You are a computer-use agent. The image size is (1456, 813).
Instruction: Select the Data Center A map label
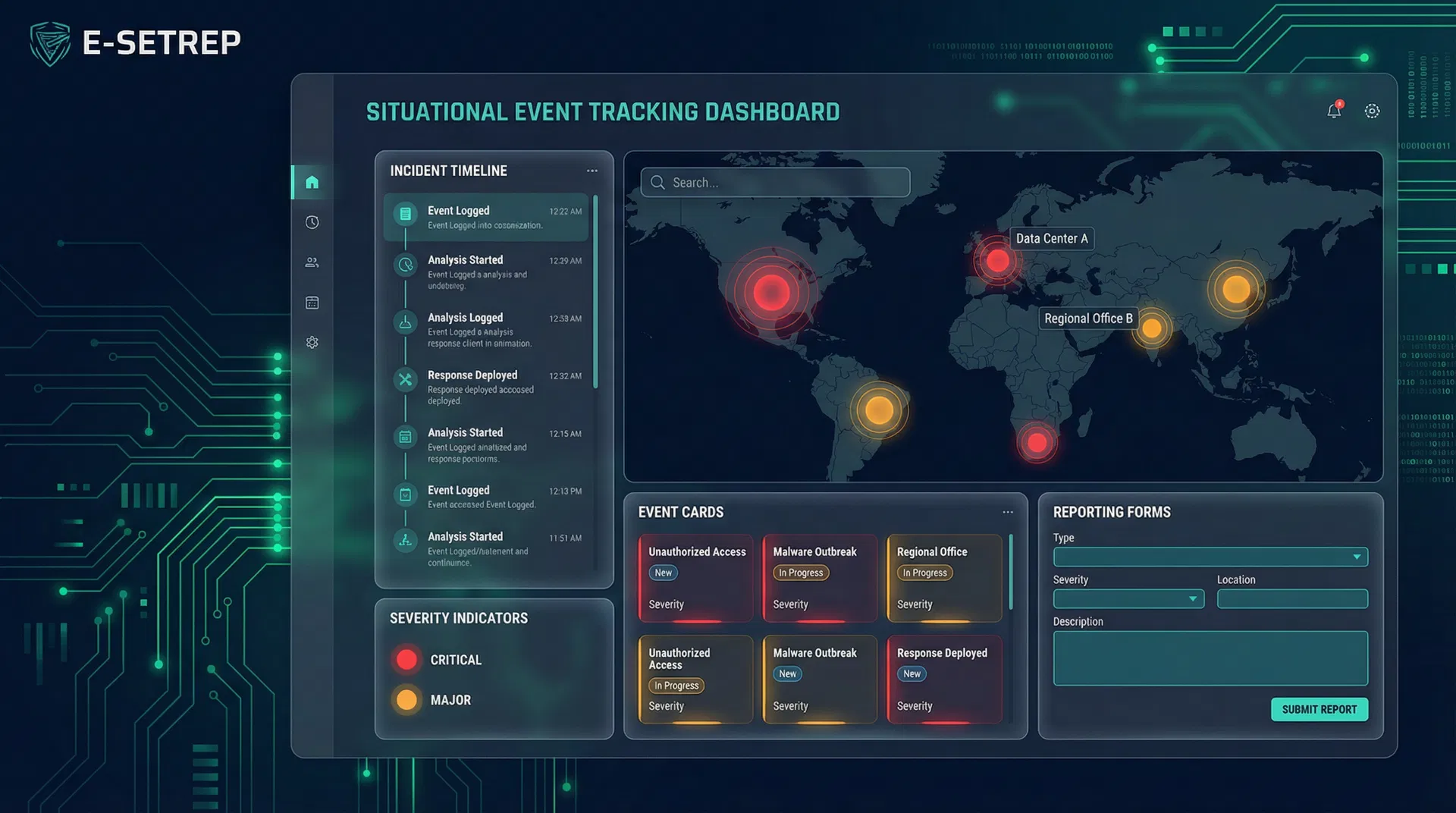click(1052, 238)
